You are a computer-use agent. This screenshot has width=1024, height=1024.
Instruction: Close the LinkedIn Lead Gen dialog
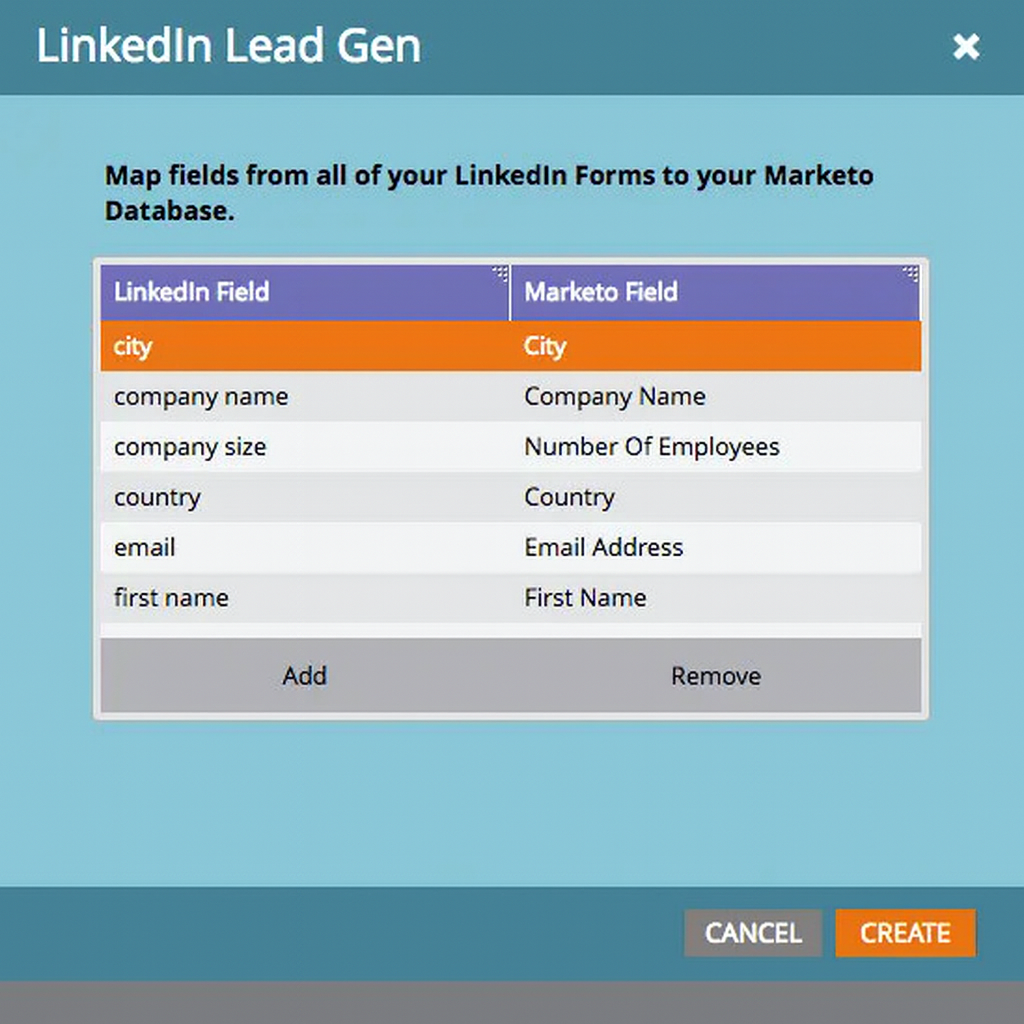click(x=965, y=46)
